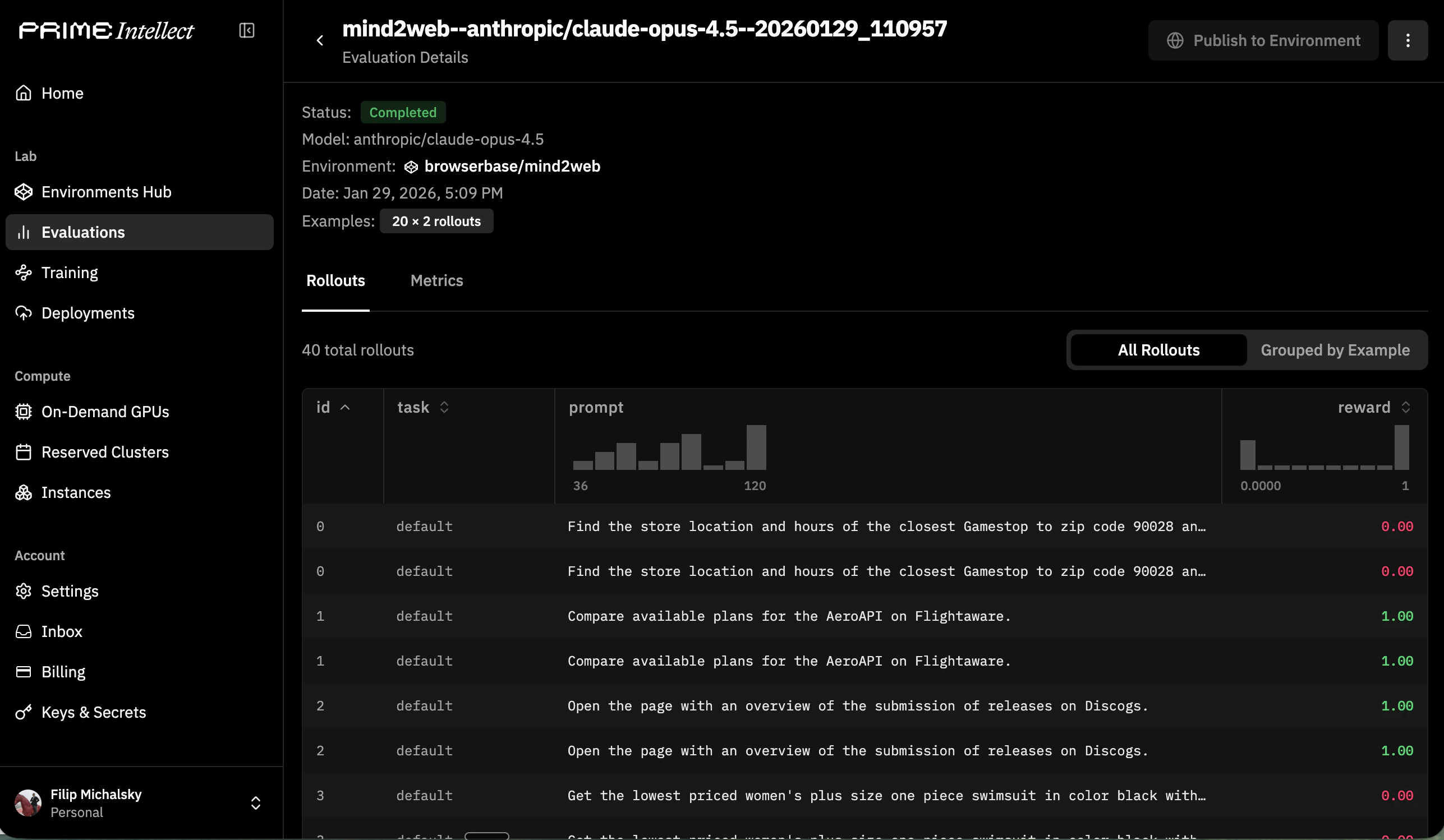Sort rollouts by the id column chevron
The image size is (1444, 840).
(346, 407)
